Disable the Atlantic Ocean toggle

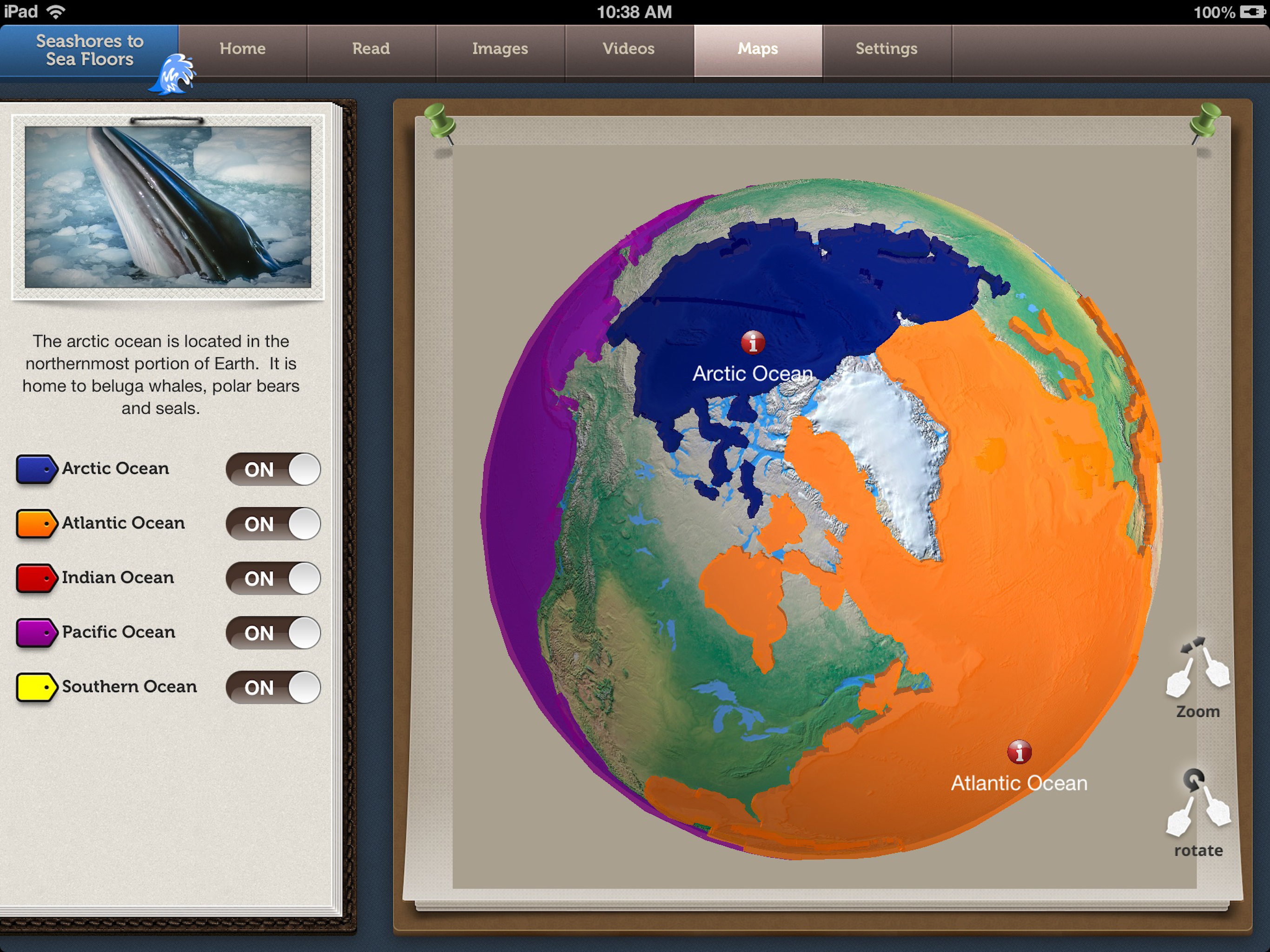coord(273,524)
